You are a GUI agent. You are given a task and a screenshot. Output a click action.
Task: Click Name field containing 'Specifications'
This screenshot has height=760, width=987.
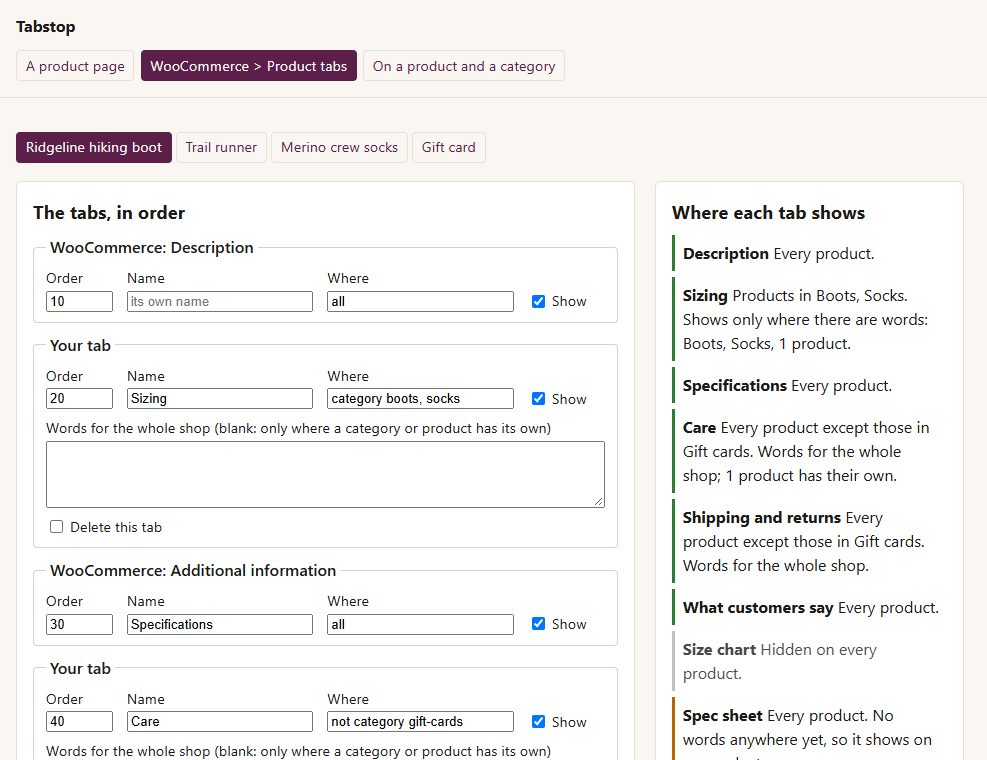point(220,625)
